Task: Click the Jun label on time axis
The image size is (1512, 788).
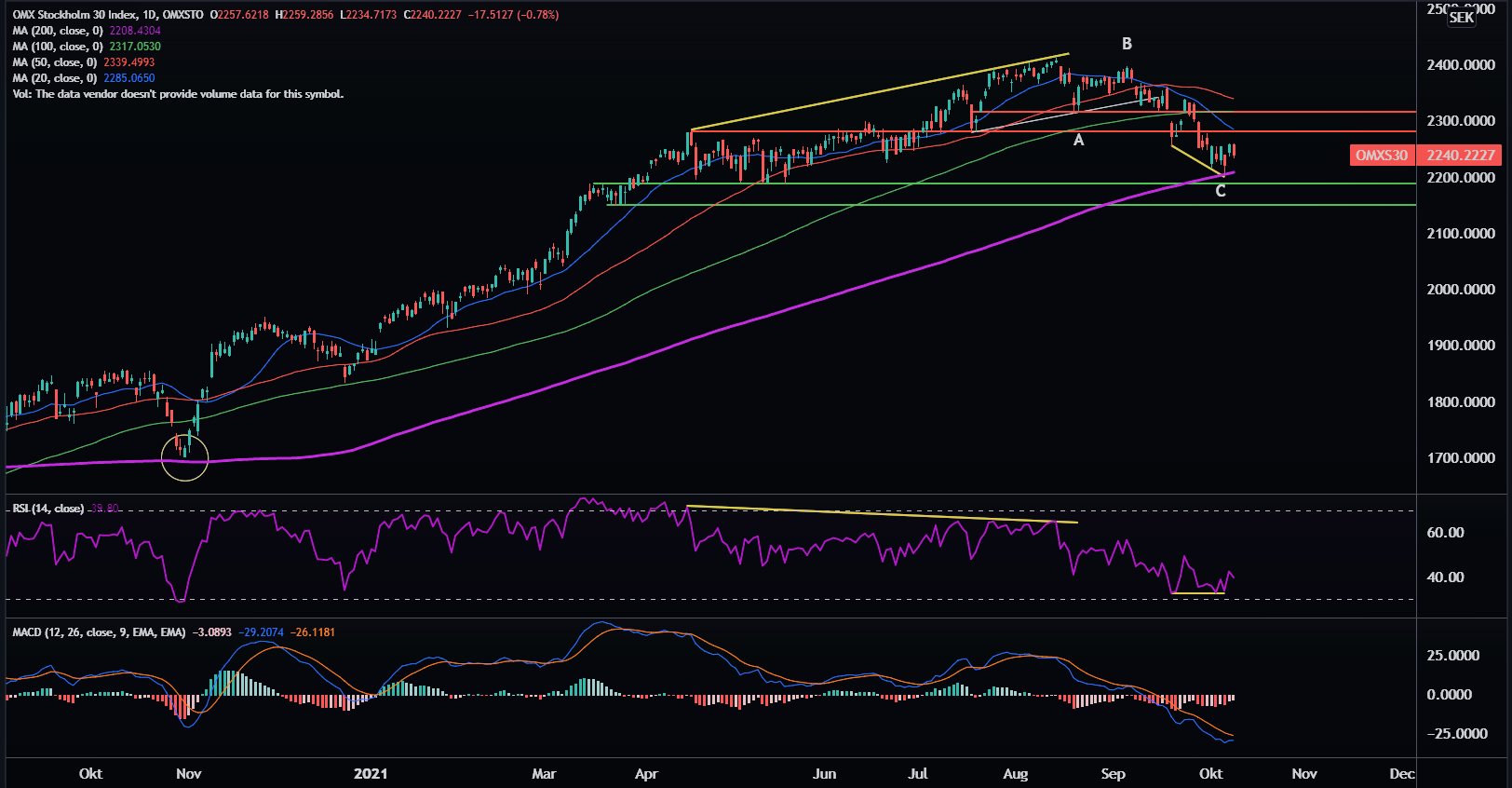Action: [x=824, y=774]
